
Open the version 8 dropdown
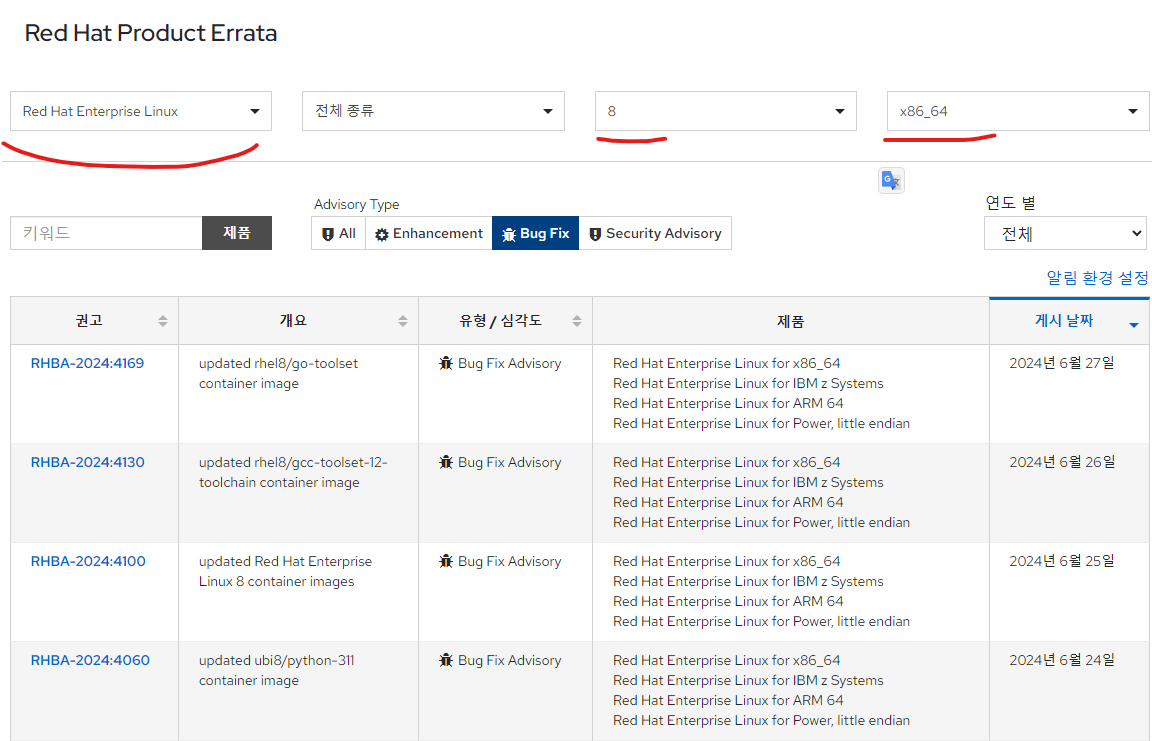click(726, 111)
